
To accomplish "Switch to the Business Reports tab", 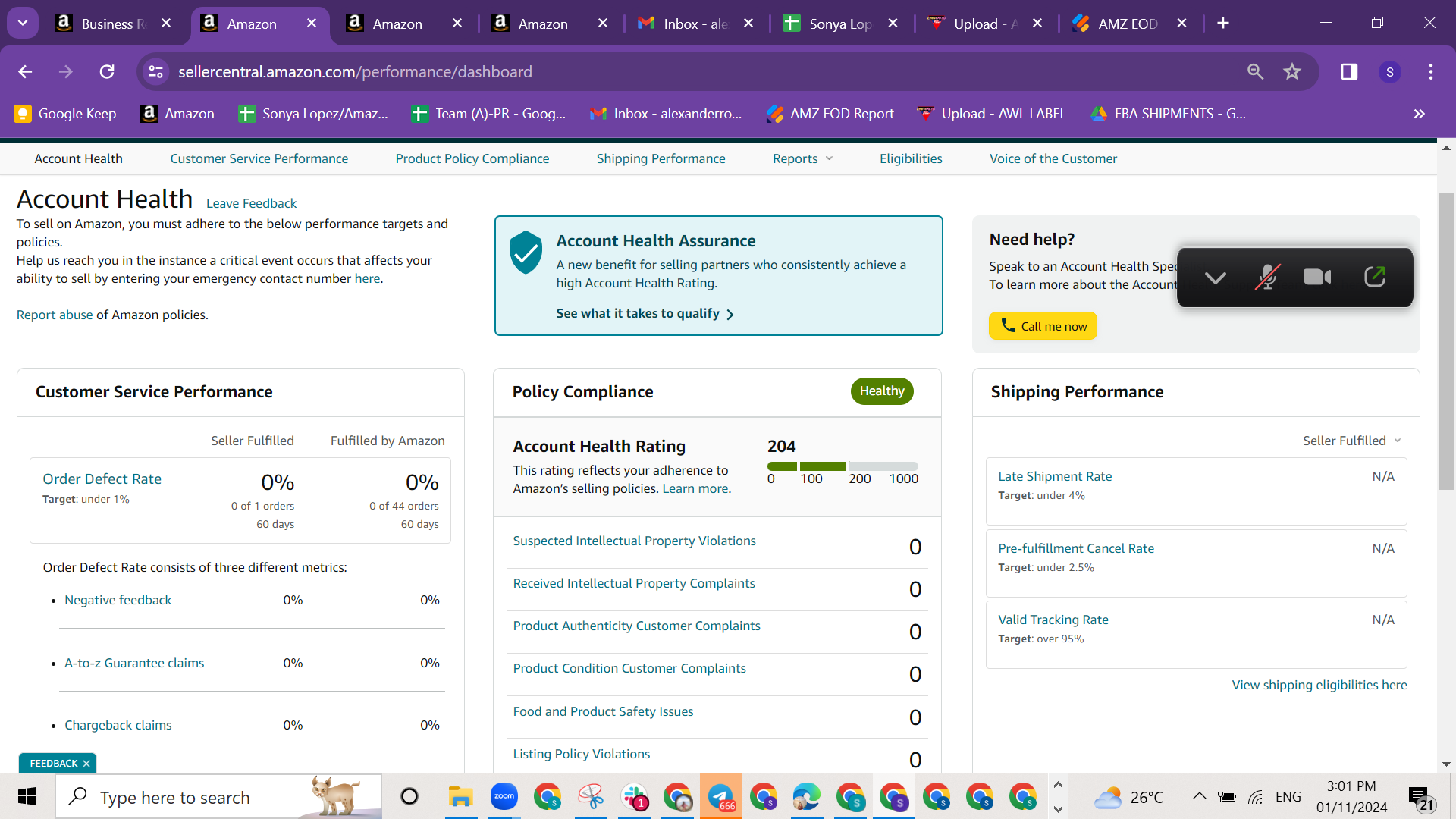I will [114, 24].
